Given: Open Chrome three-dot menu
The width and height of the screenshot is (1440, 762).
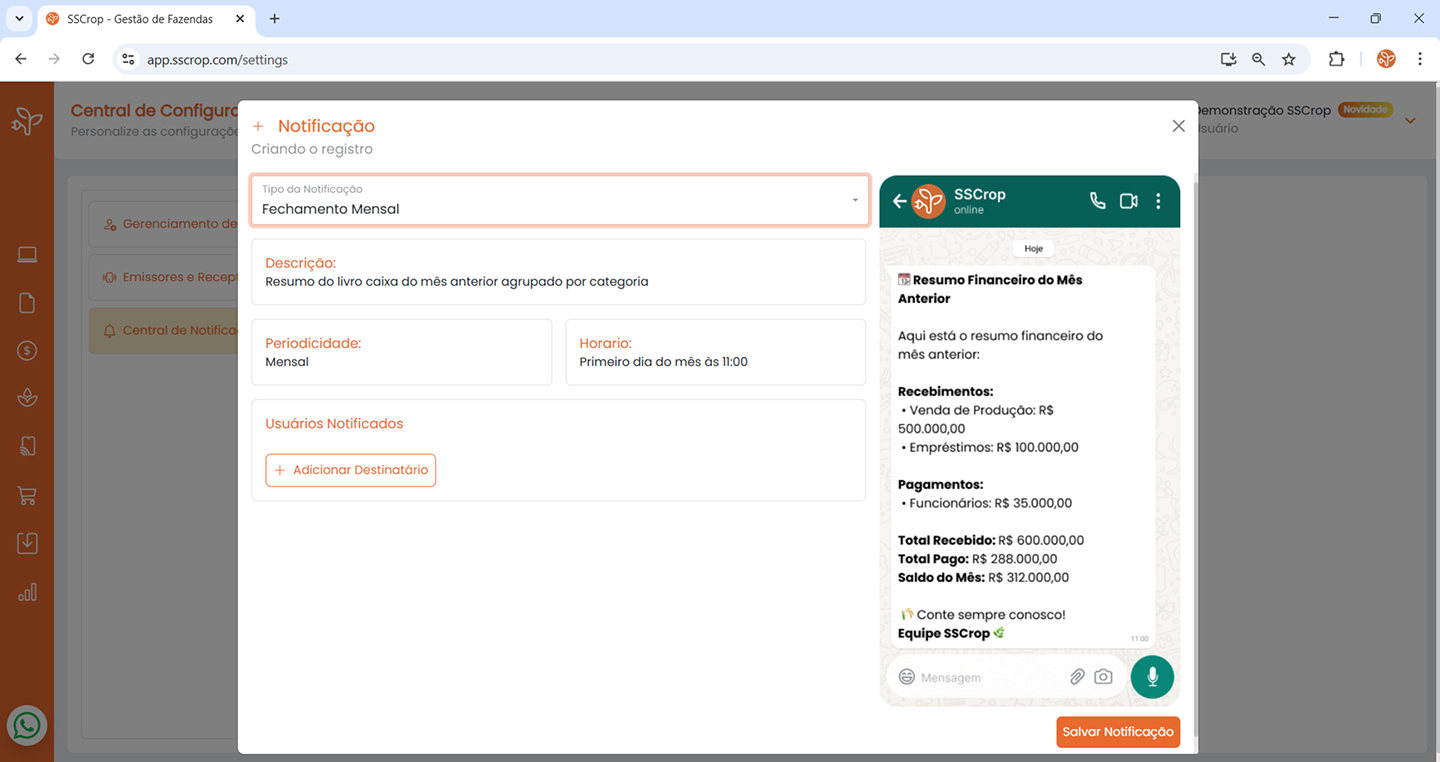Looking at the screenshot, I should click(1420, 59).
